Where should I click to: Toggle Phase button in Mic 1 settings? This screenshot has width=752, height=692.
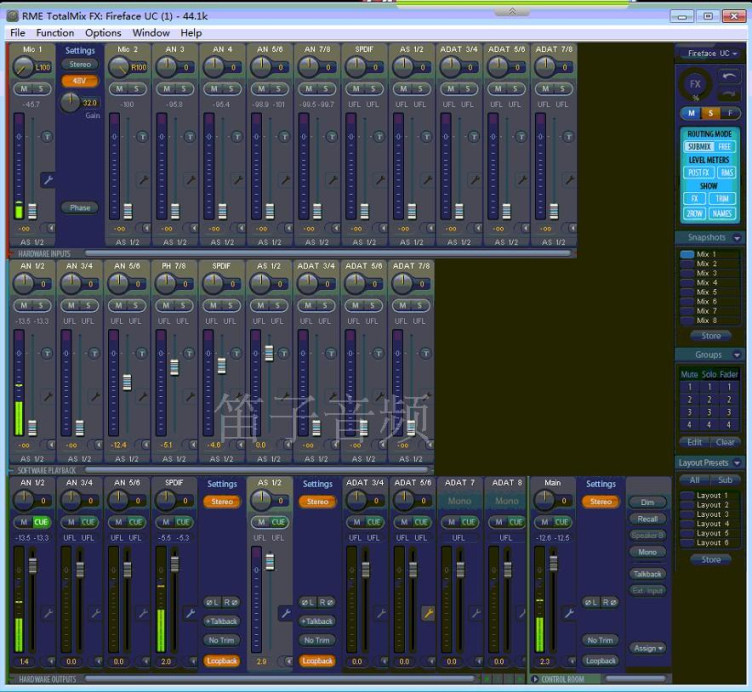[80, 208]
